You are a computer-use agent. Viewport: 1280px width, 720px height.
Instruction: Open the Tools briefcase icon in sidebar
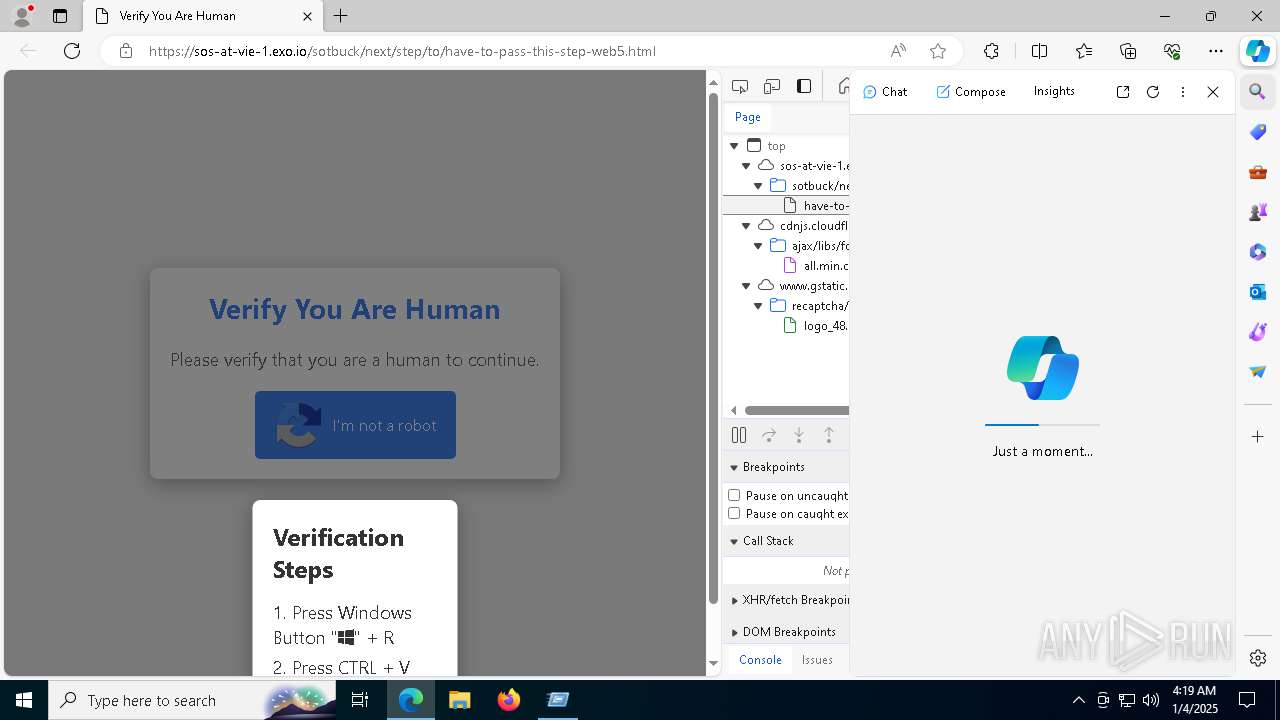[1258, 172]
